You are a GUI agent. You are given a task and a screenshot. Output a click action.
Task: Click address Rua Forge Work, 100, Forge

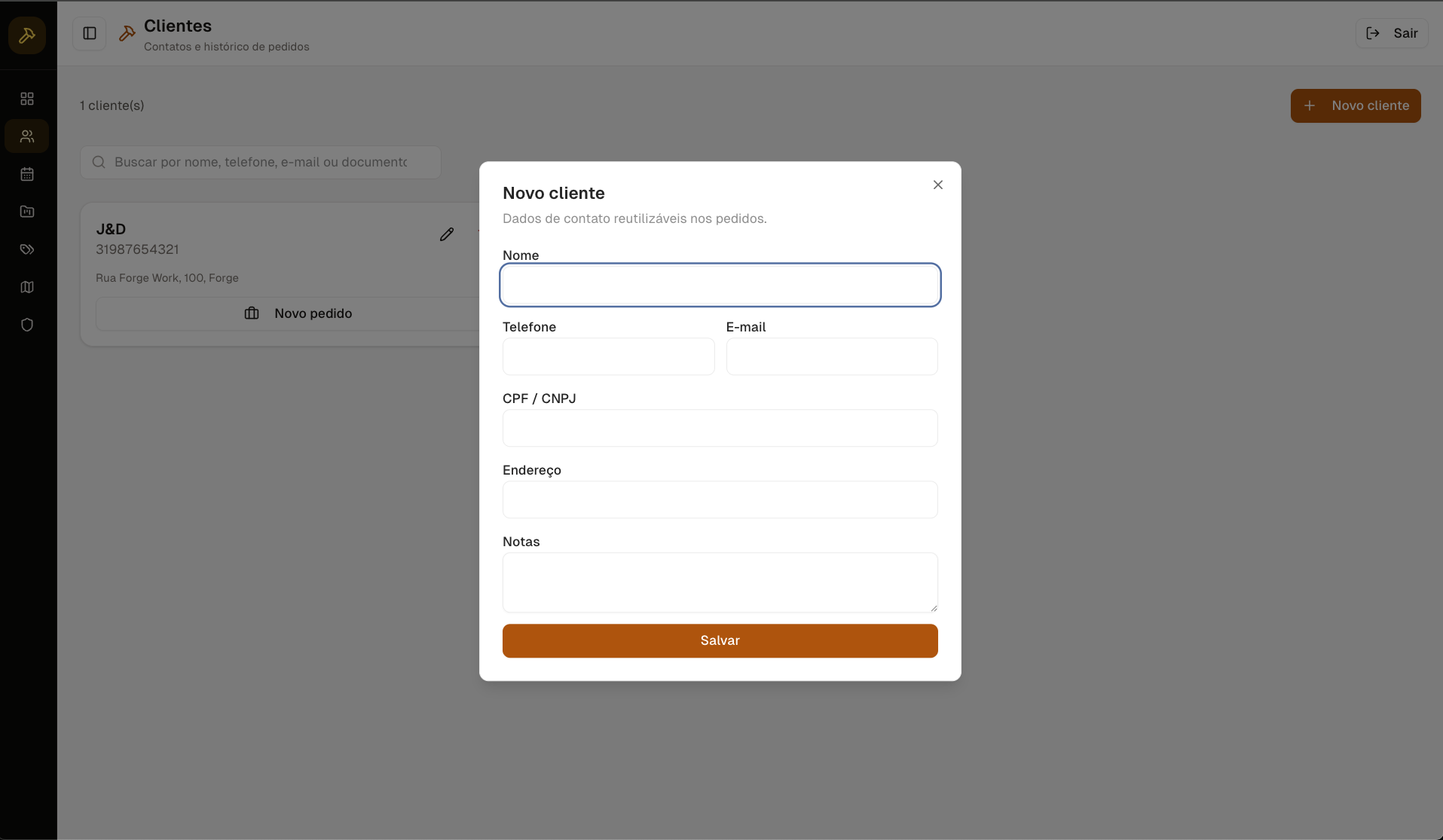[x=167, y=278]
